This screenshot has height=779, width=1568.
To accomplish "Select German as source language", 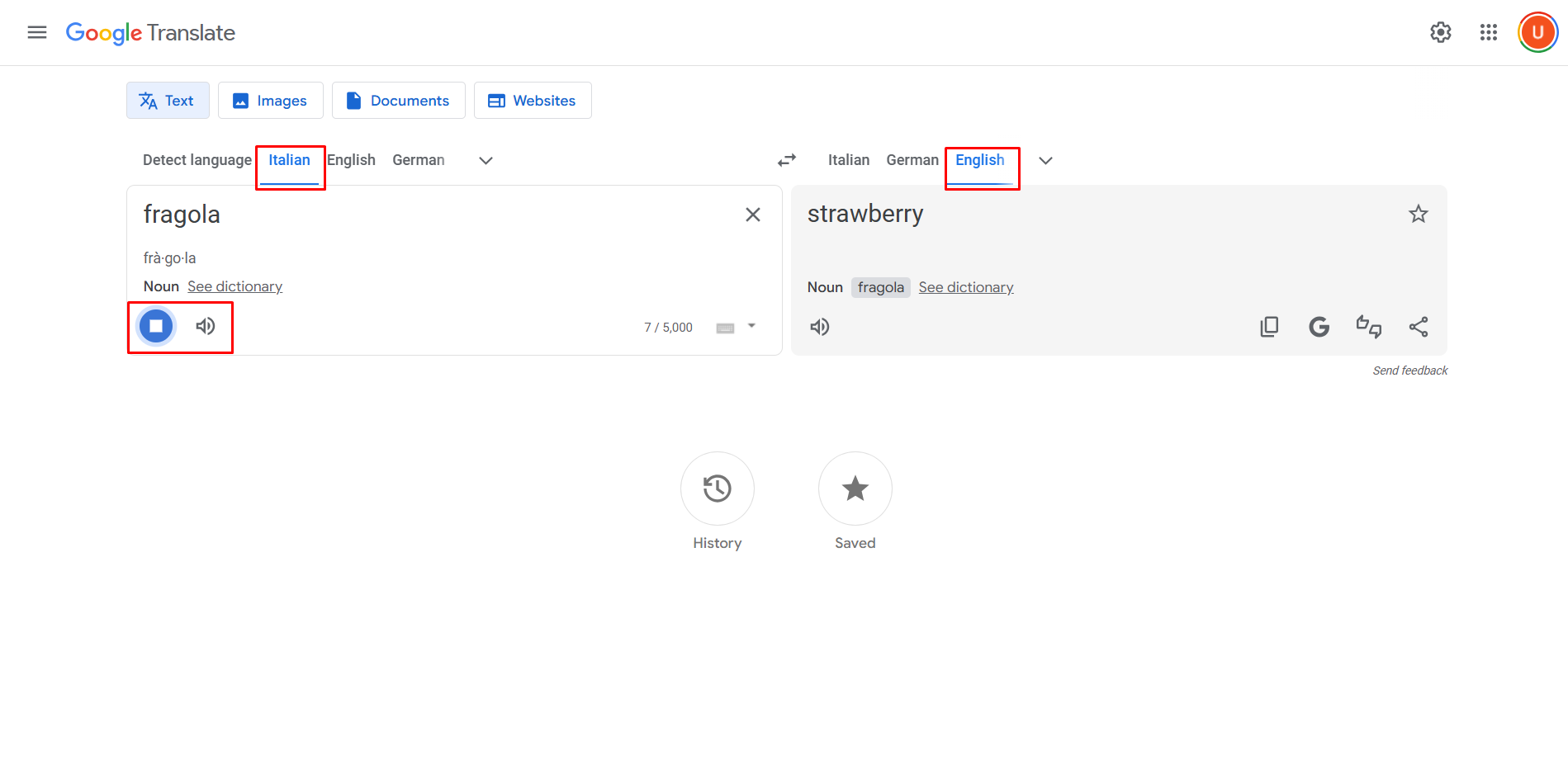I will pyautogui.click(x=418, y=159).
